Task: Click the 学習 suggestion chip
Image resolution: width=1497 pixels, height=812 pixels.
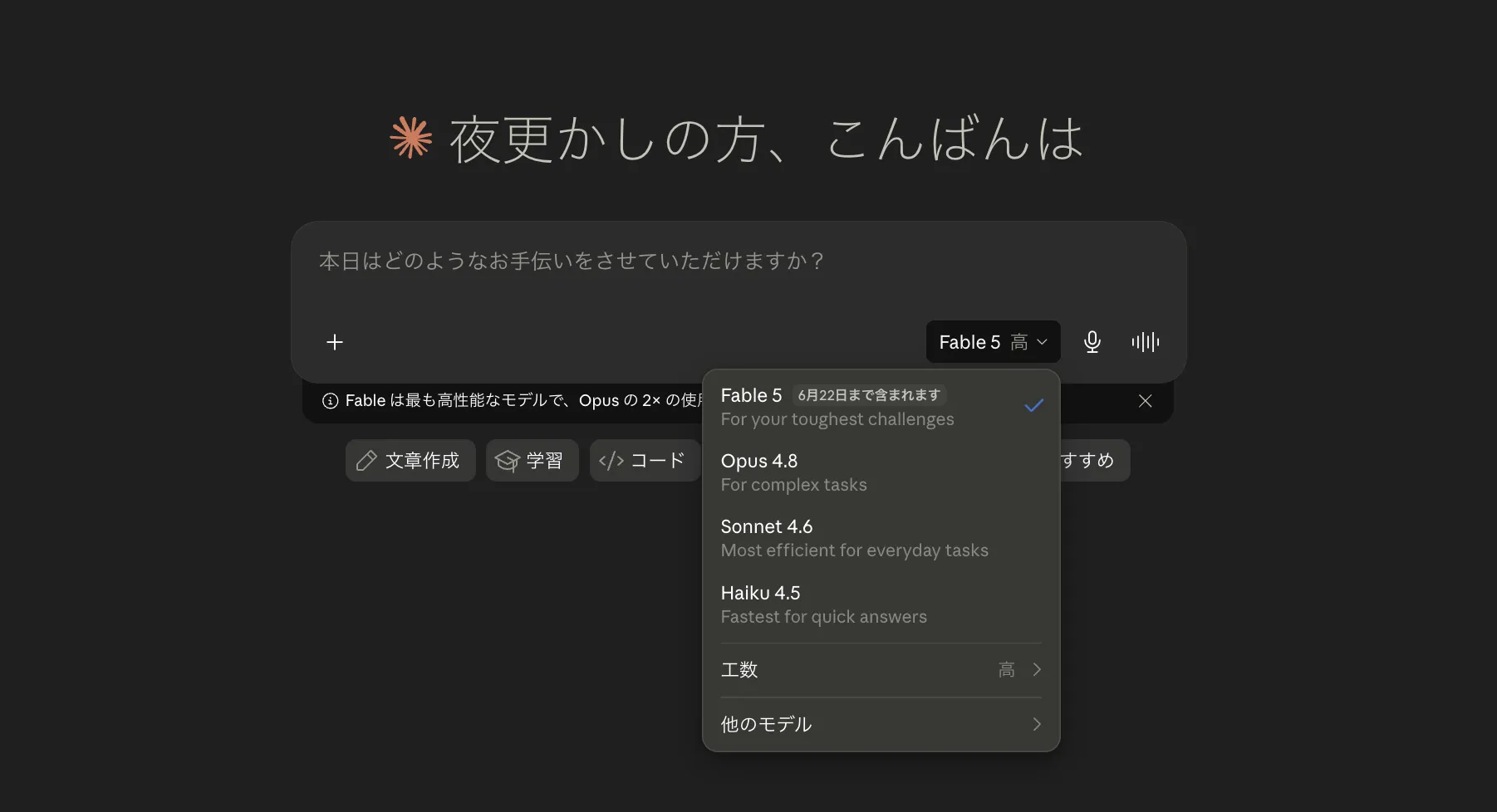Action: [x=532, y=461]
